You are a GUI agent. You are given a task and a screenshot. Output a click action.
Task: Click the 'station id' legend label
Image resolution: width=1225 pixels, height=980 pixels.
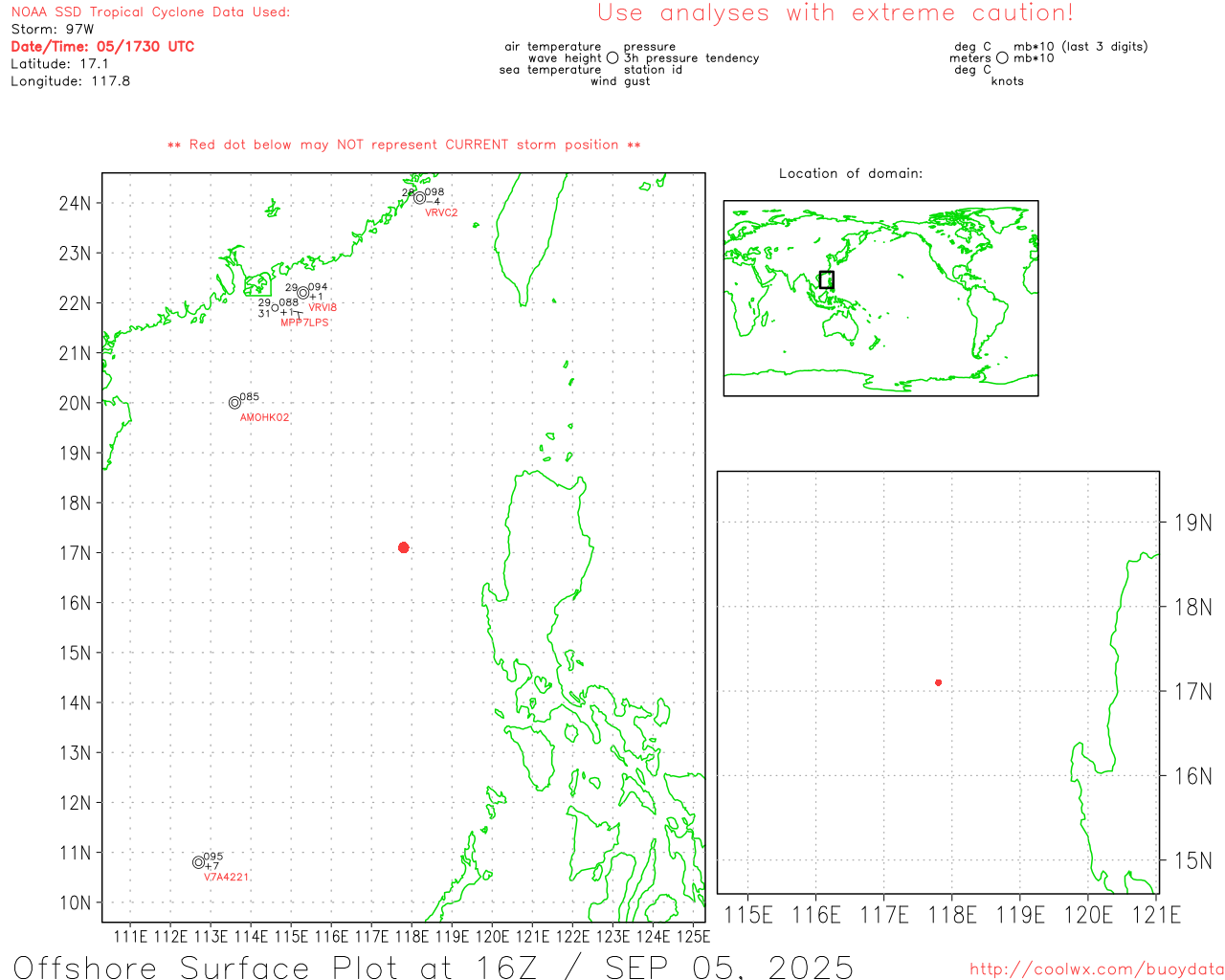[653, 70]
